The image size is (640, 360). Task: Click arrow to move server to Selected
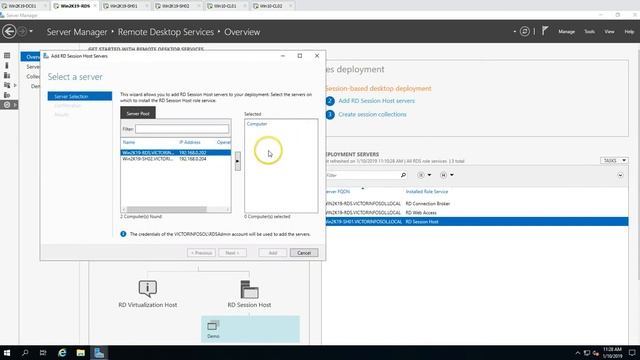tap(238, 161)
